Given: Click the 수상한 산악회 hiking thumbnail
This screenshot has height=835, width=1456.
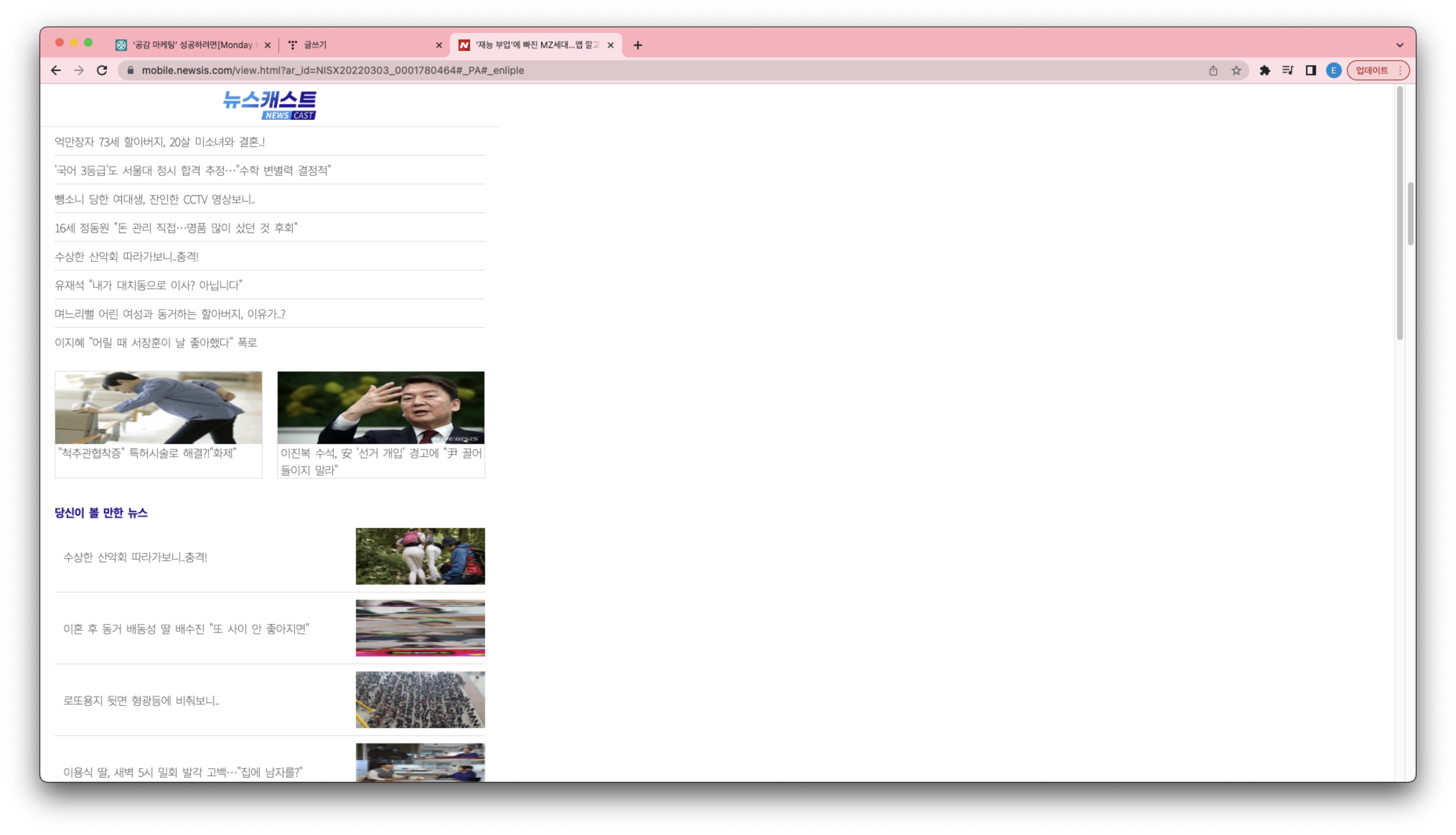Looking at the screenshot, I should point(420,556).
